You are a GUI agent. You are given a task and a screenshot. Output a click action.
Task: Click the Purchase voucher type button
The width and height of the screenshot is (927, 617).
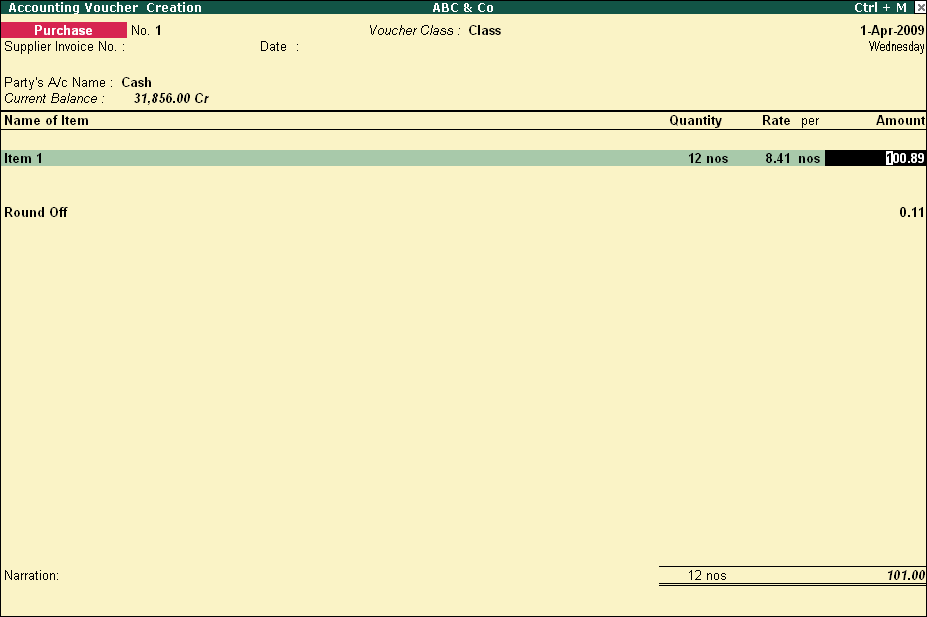pos(64,31)
